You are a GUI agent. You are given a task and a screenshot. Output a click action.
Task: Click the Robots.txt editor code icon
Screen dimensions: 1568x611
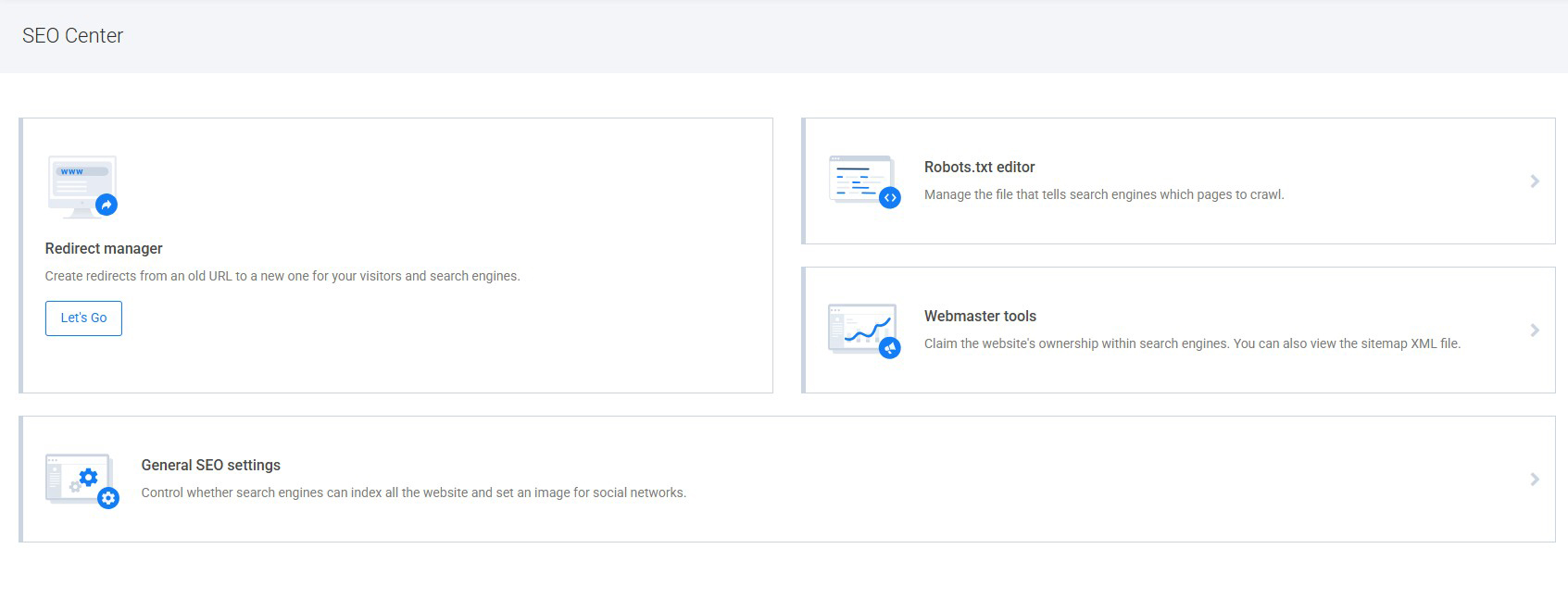pyautogui.click(x=864, y=181)
